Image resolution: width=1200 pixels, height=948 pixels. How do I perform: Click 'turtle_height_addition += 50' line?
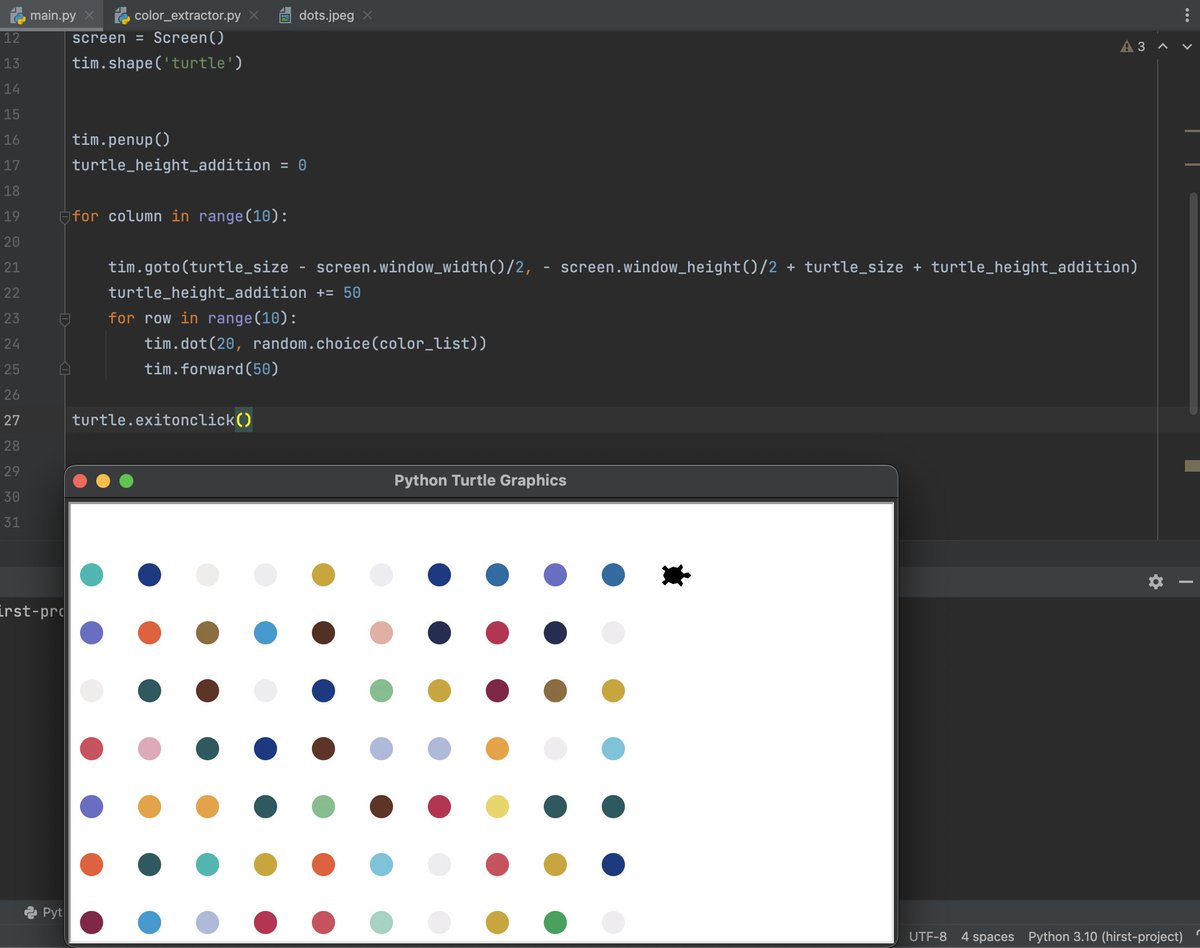235,293
